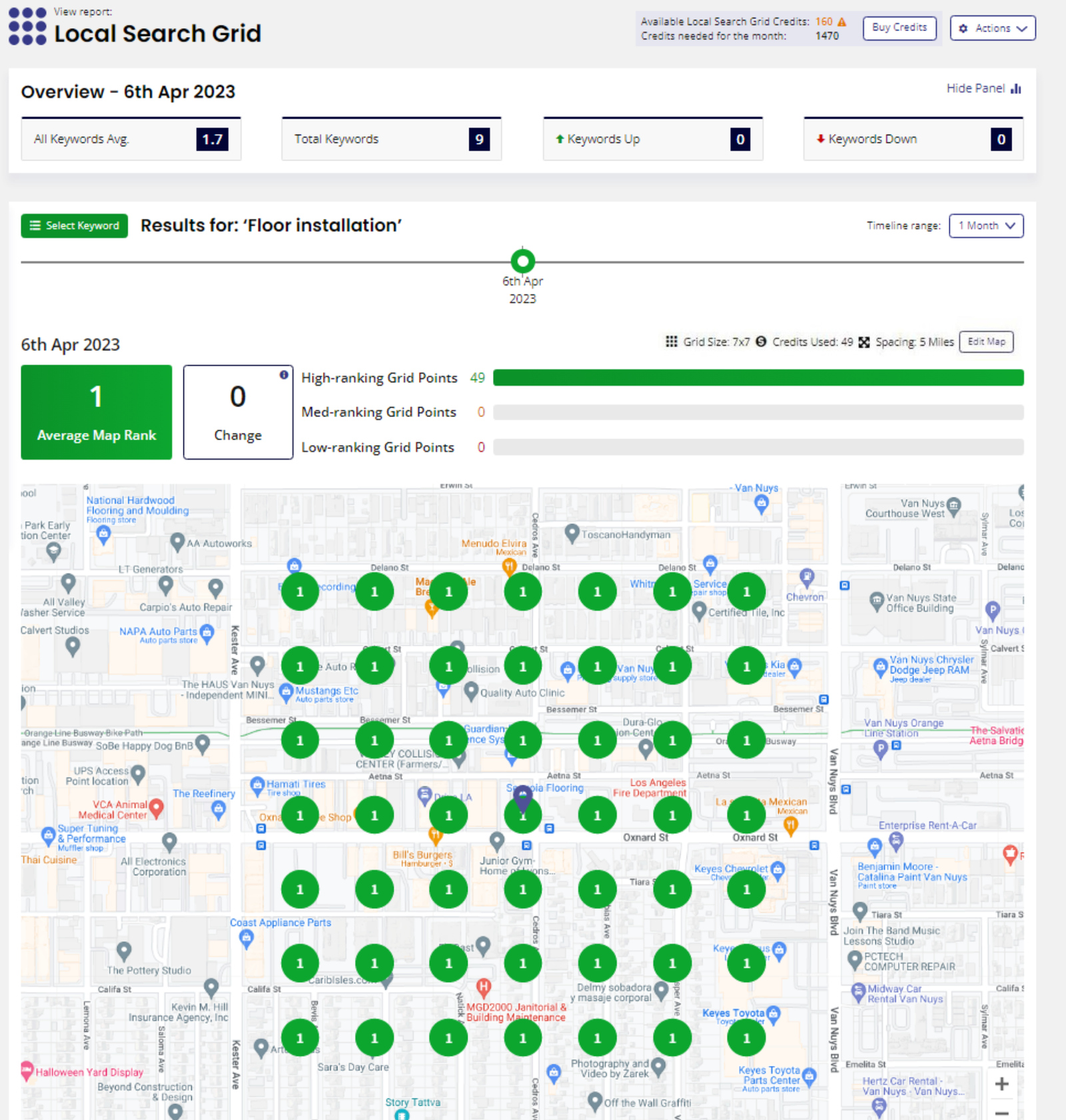The width and height of the screenshot is (1066, 1120).
Task: Click the Edit Map button
Action: (x=986, y=342)
